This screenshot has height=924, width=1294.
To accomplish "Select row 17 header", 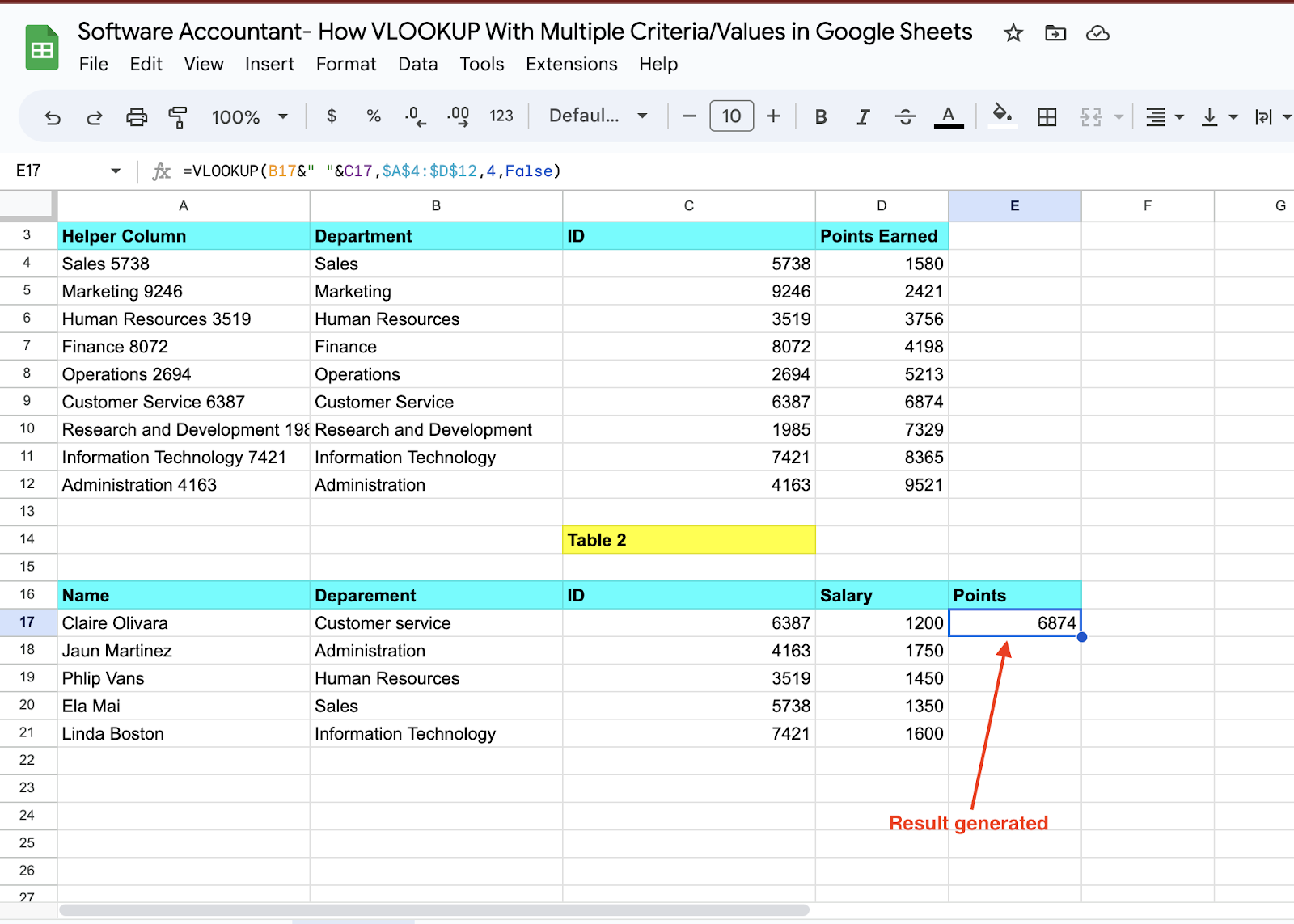I will pyautogui.click(x=27, y=622).
